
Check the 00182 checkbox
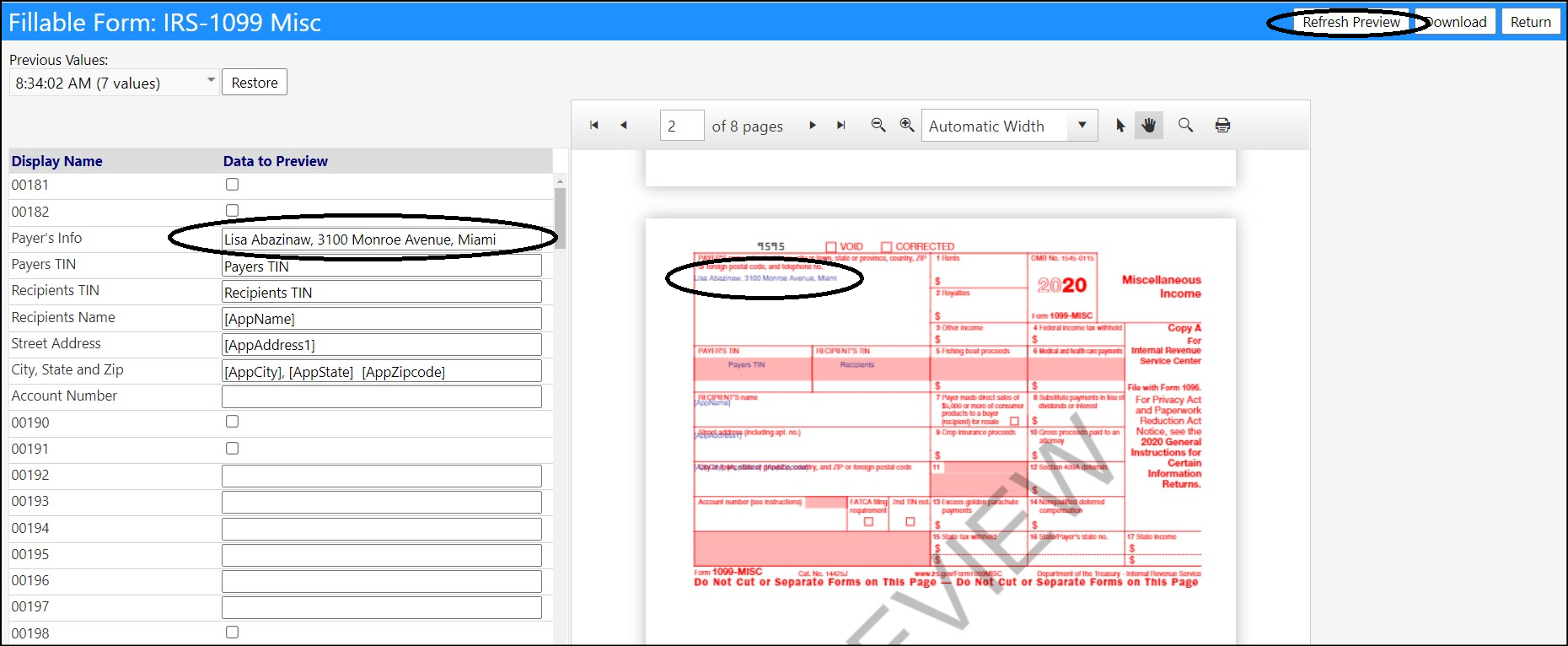click(233, 210)
